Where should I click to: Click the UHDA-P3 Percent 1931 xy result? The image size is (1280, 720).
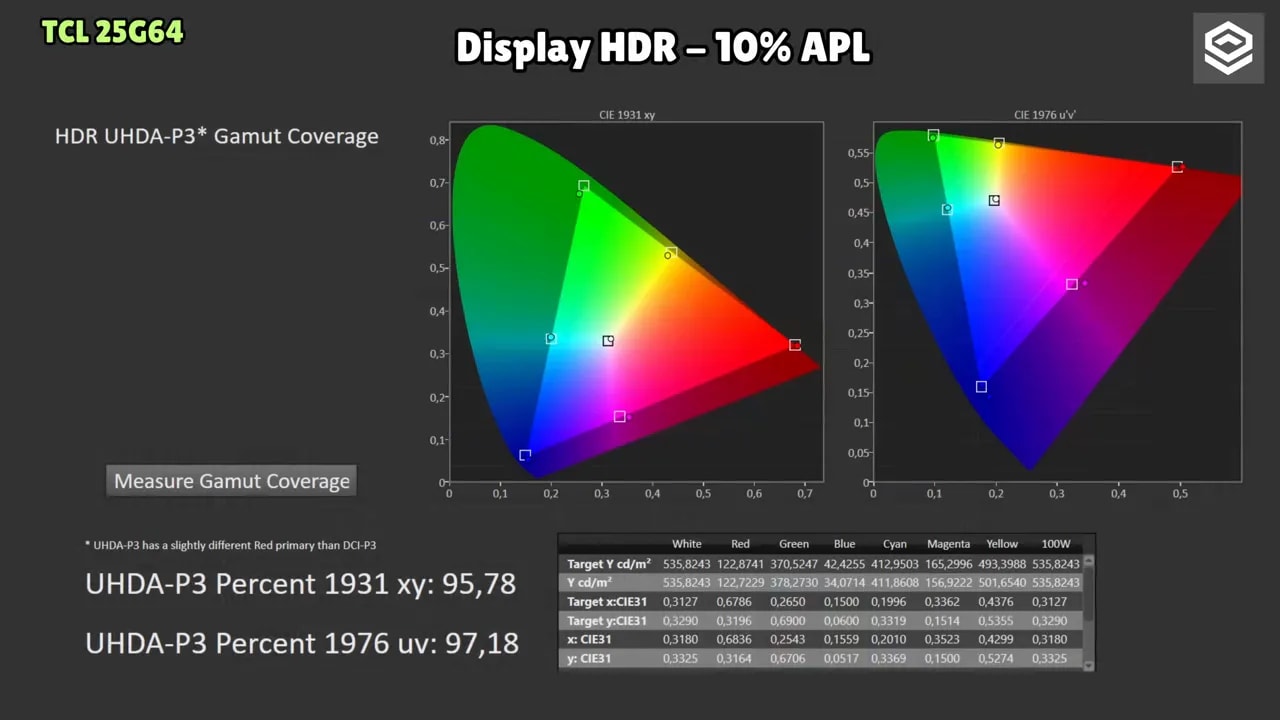(300, 584)
